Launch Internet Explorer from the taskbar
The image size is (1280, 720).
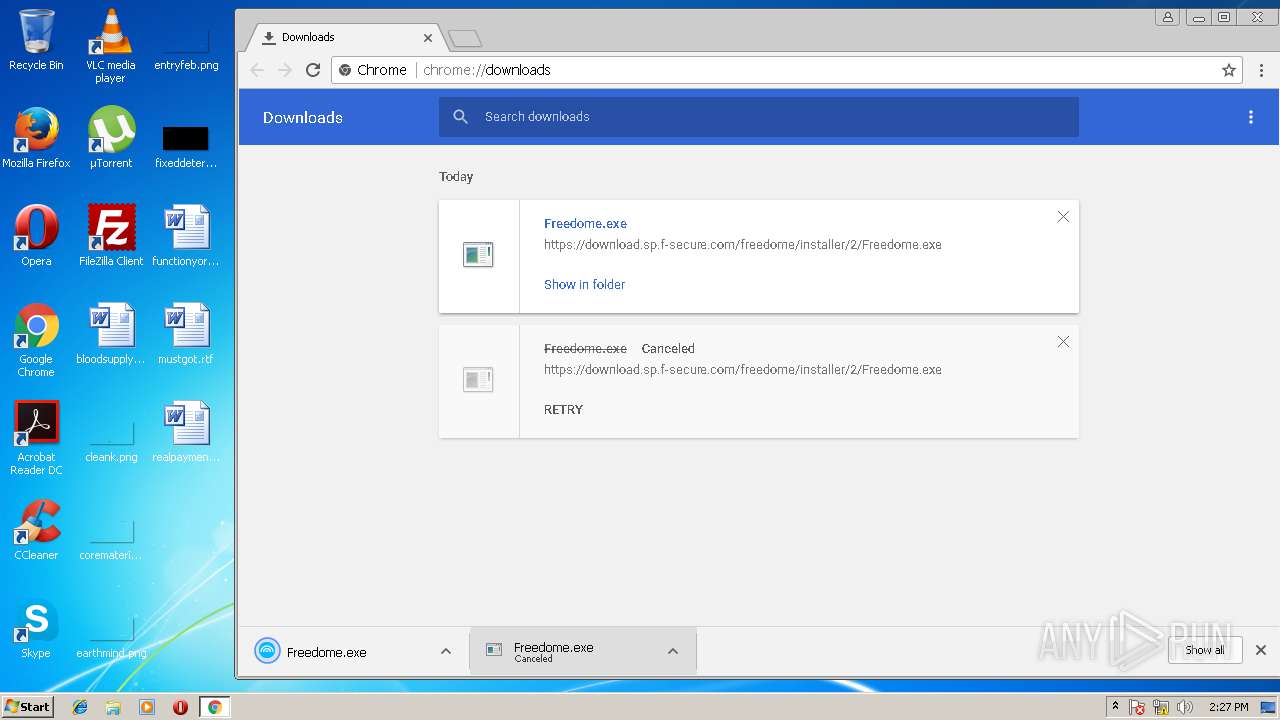pos(80,707)
